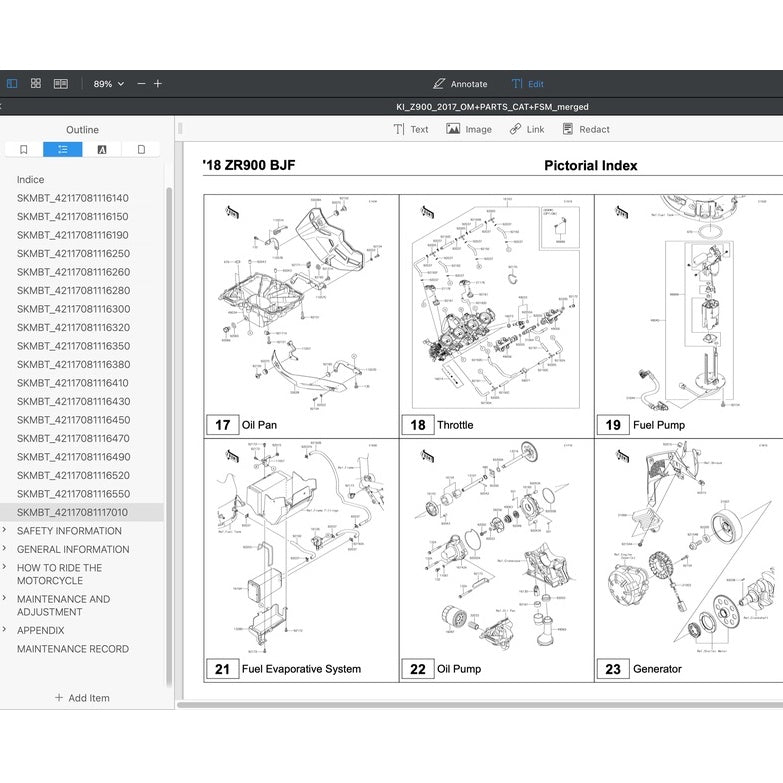Switch to Annotate mode
Viewport: 783px width, 783px height.
(460, 84)
